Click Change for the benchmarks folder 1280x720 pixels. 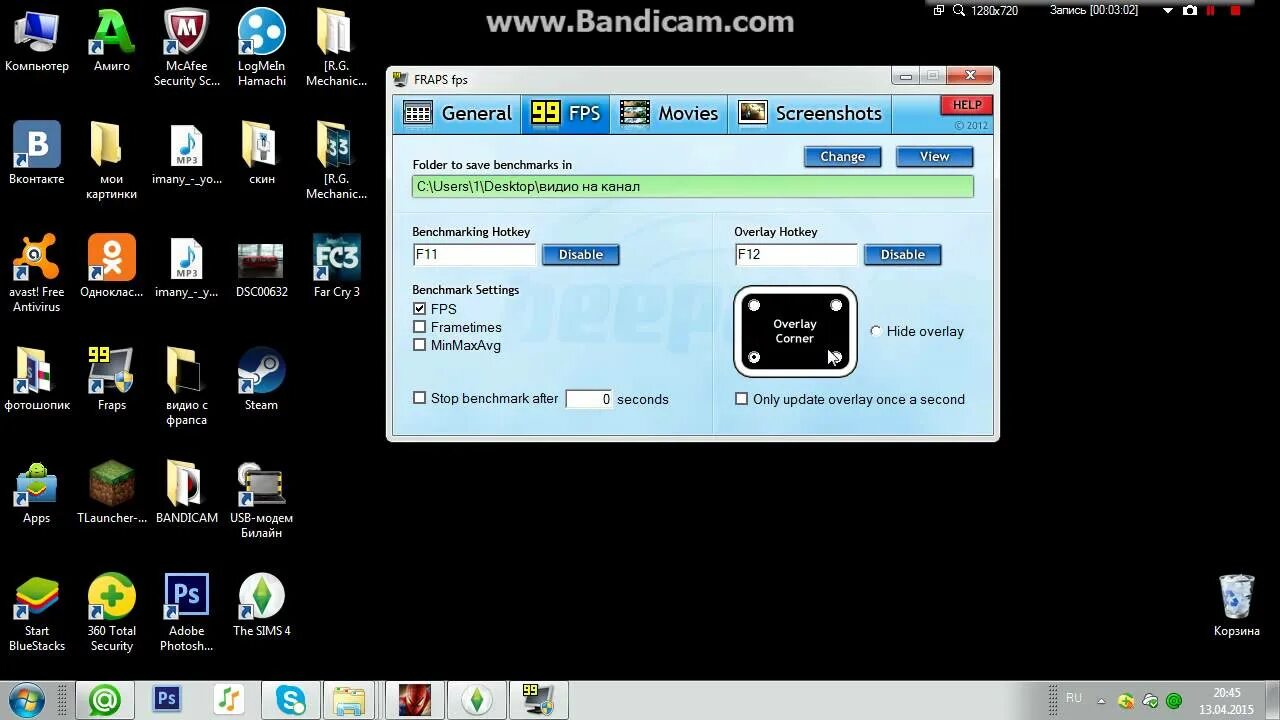tap(842, 157)
